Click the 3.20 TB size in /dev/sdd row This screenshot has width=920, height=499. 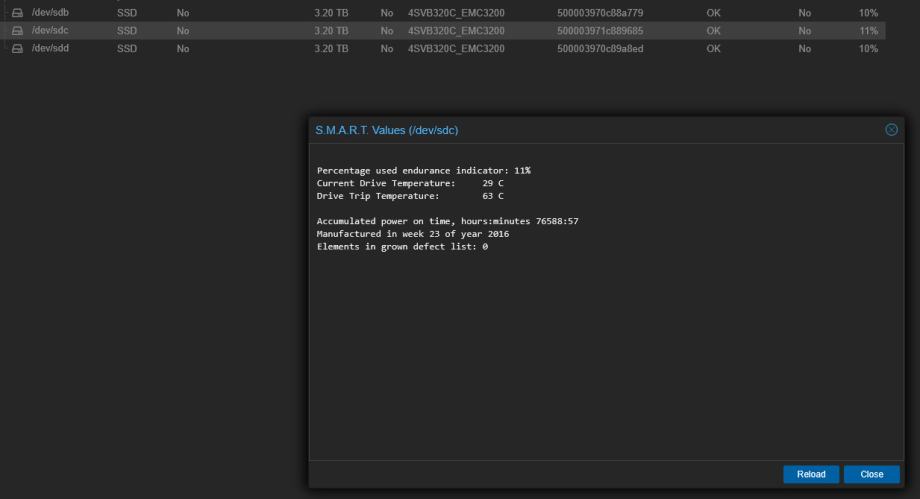331,49
